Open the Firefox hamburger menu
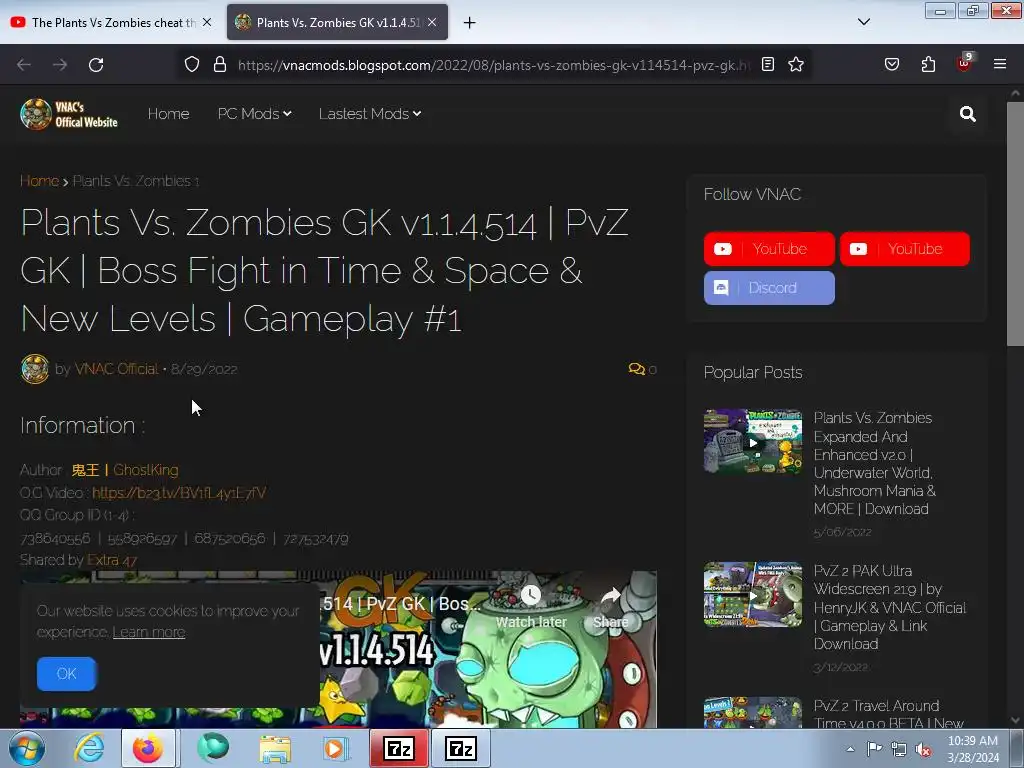1024x768 pixels. (1000, 64)
